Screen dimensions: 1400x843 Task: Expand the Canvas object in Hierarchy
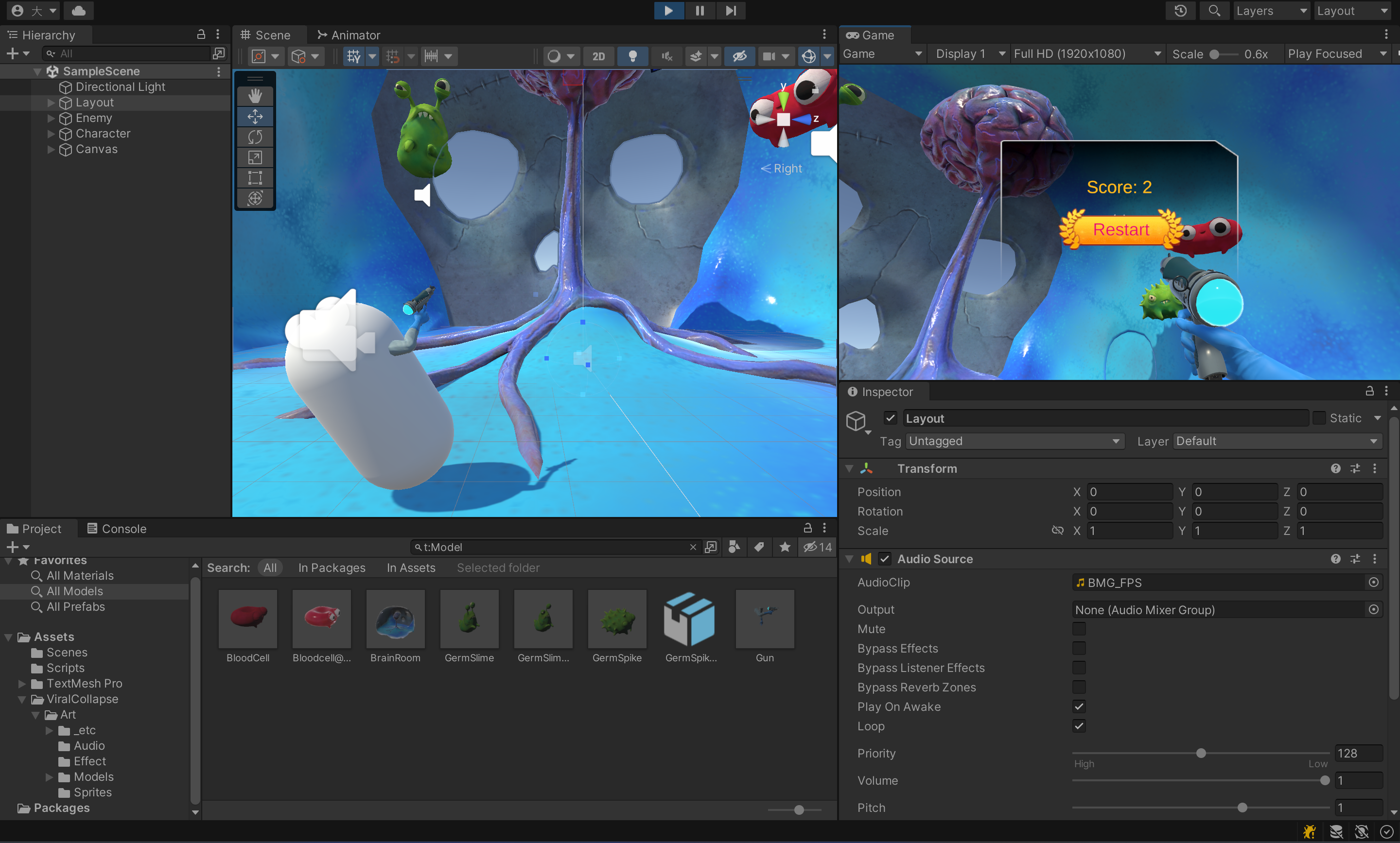pyautogui.click(x=51, y=149)
